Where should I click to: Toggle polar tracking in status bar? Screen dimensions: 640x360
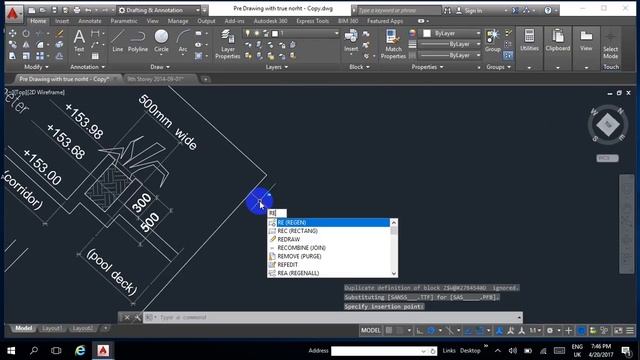[x=431, y=331]
